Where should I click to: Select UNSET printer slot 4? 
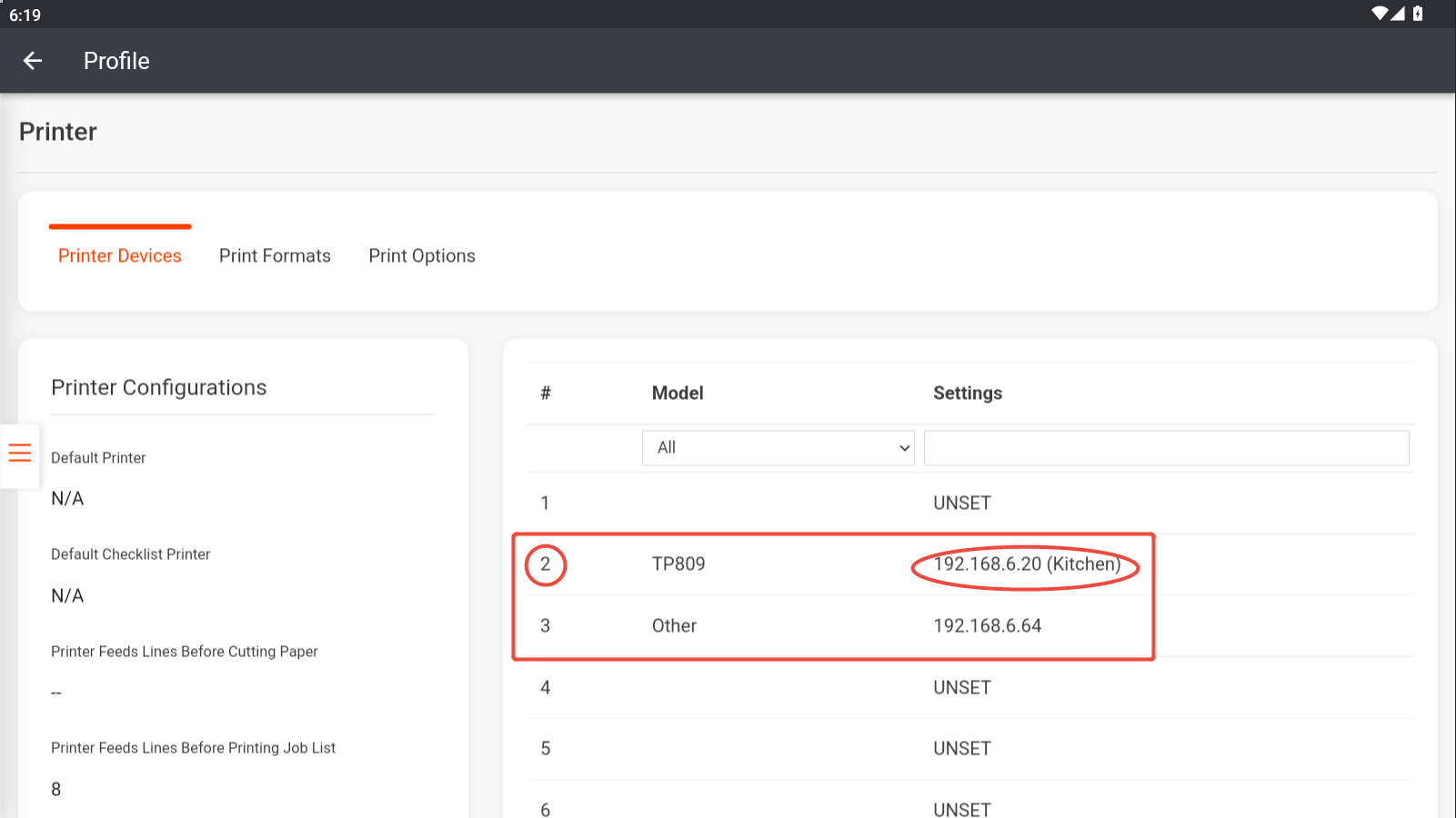(961, 688)
